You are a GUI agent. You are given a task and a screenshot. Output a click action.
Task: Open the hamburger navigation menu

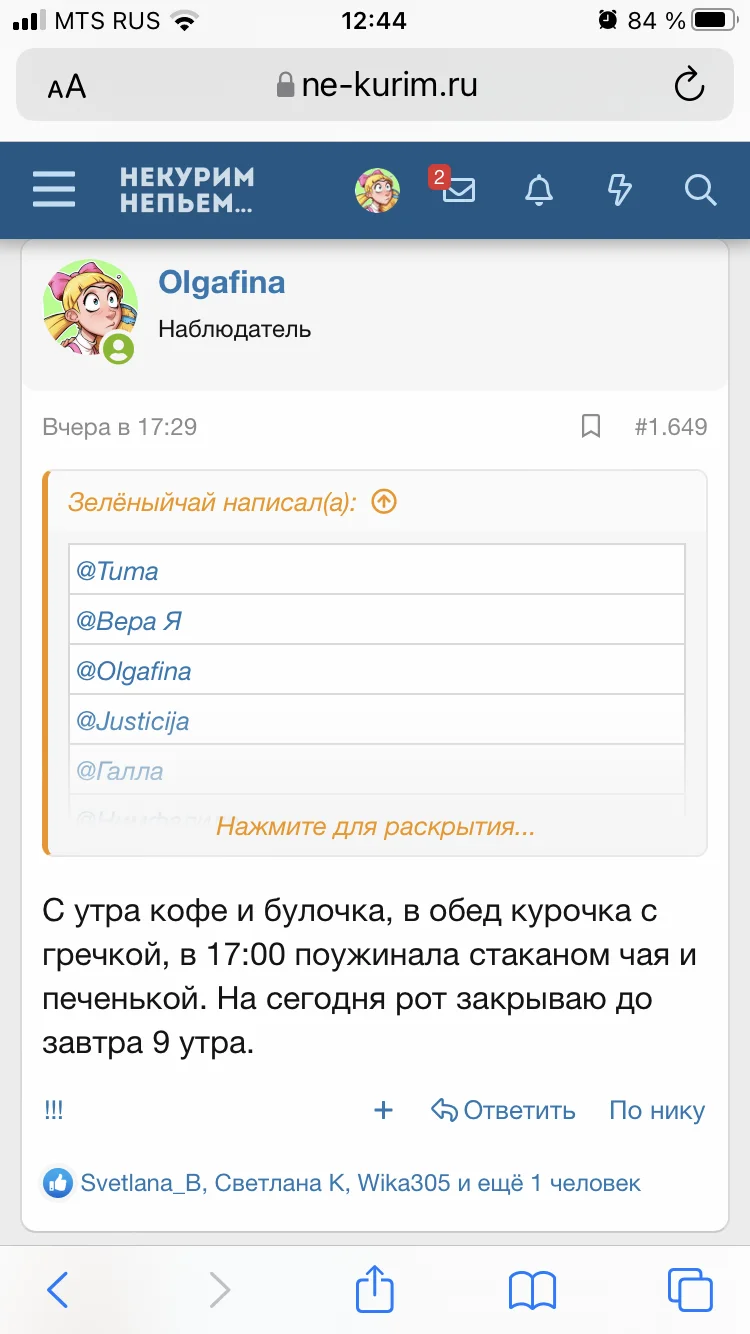pyautogui.click(x=54, y=189)
